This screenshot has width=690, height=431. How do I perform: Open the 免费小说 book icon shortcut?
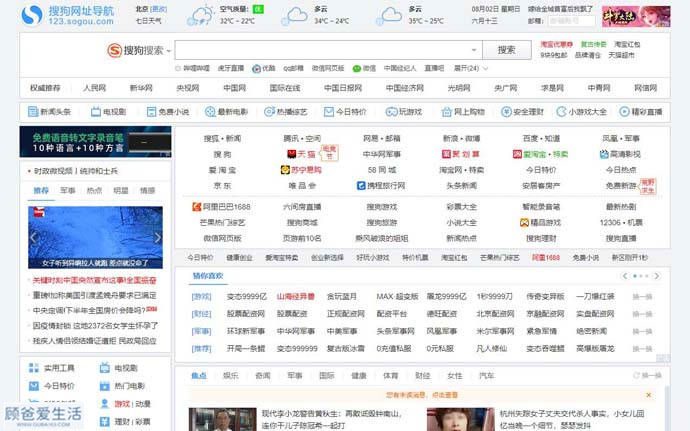[151, 112]
